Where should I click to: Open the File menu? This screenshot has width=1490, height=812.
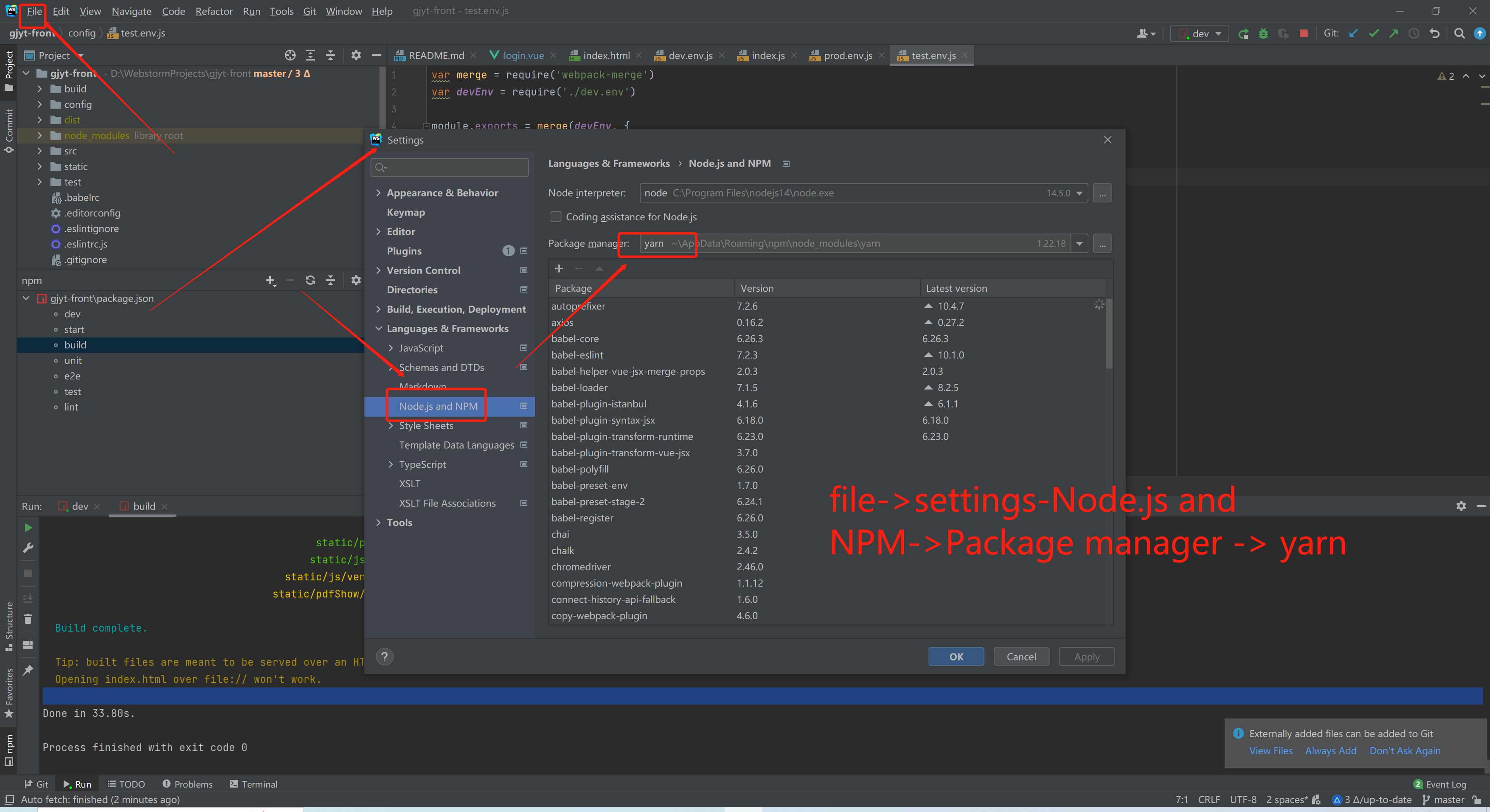(34, 11)
